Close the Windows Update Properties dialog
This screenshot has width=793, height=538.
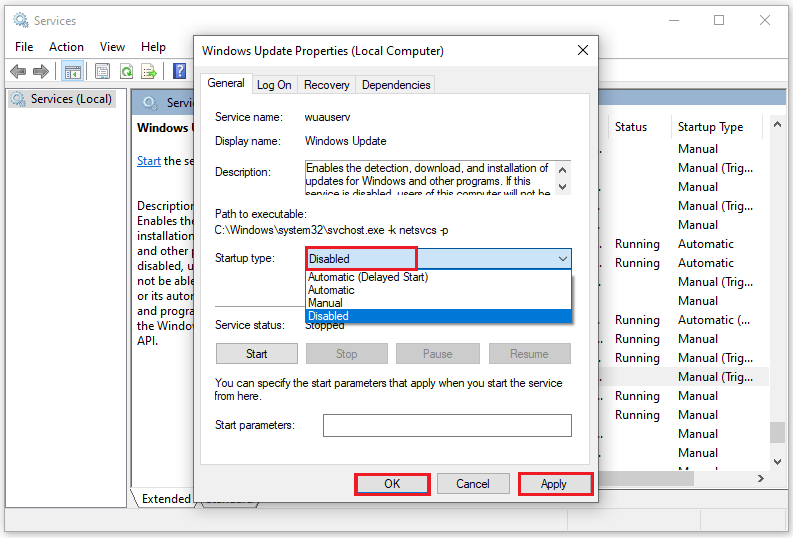point(583,50)
